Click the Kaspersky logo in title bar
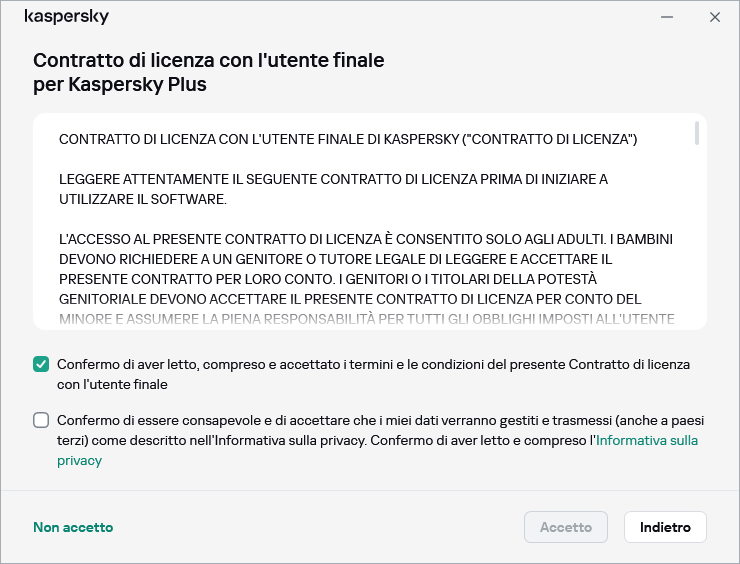 [66, 17]
